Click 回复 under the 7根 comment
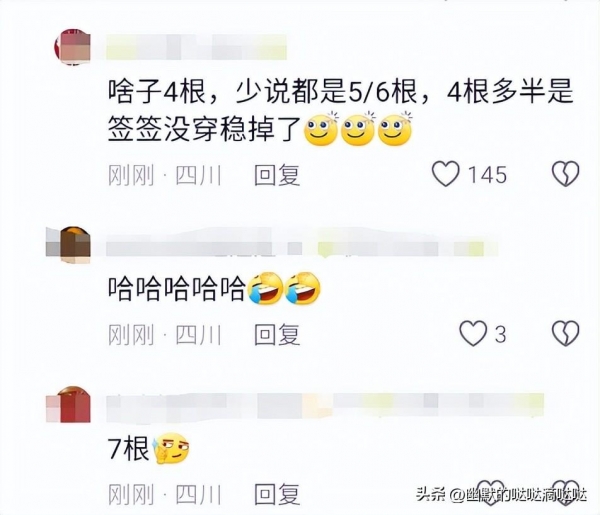The image size is (600, 515). click(277, 494)
